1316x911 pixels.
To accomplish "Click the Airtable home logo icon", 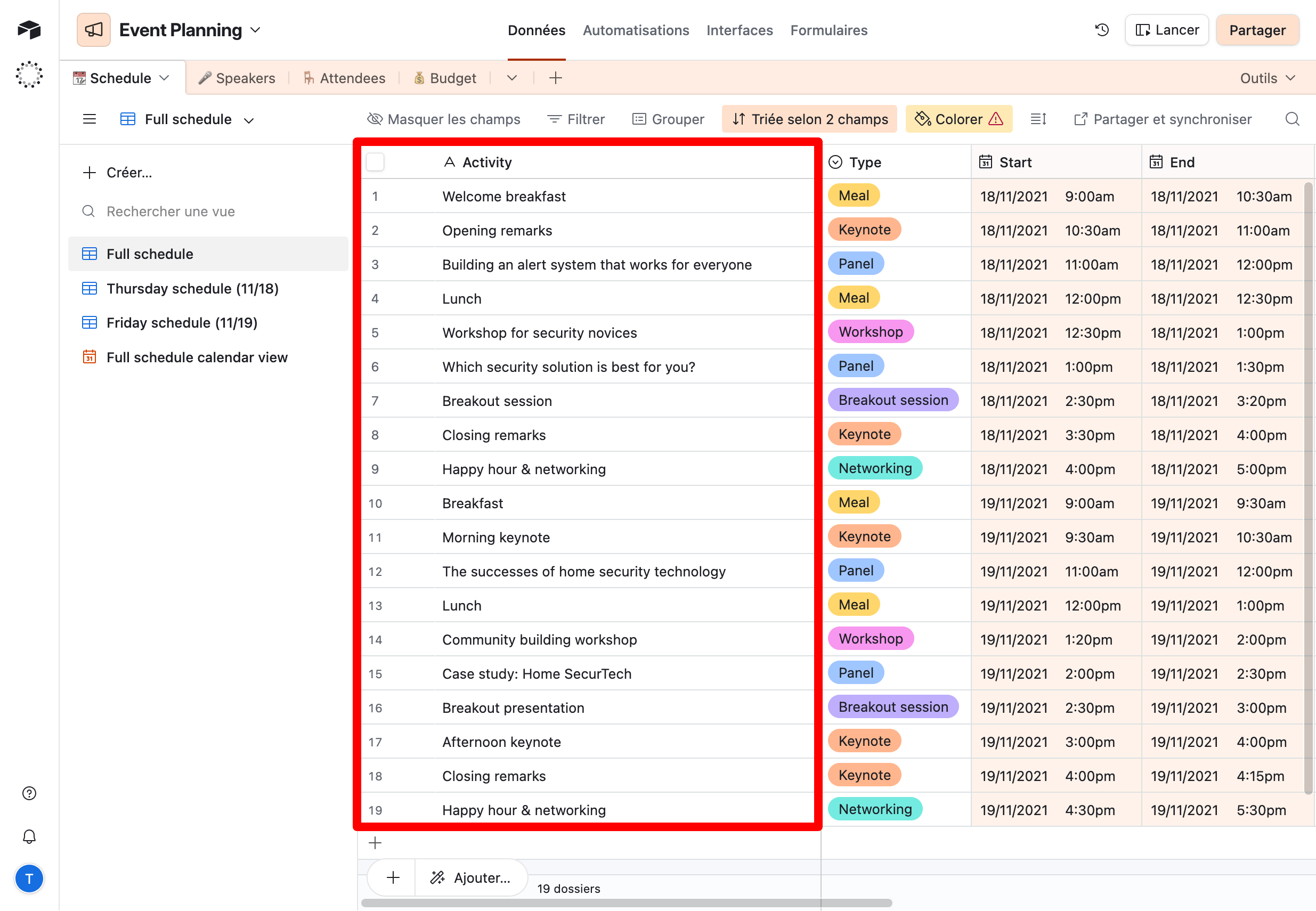I will [29, 30].
